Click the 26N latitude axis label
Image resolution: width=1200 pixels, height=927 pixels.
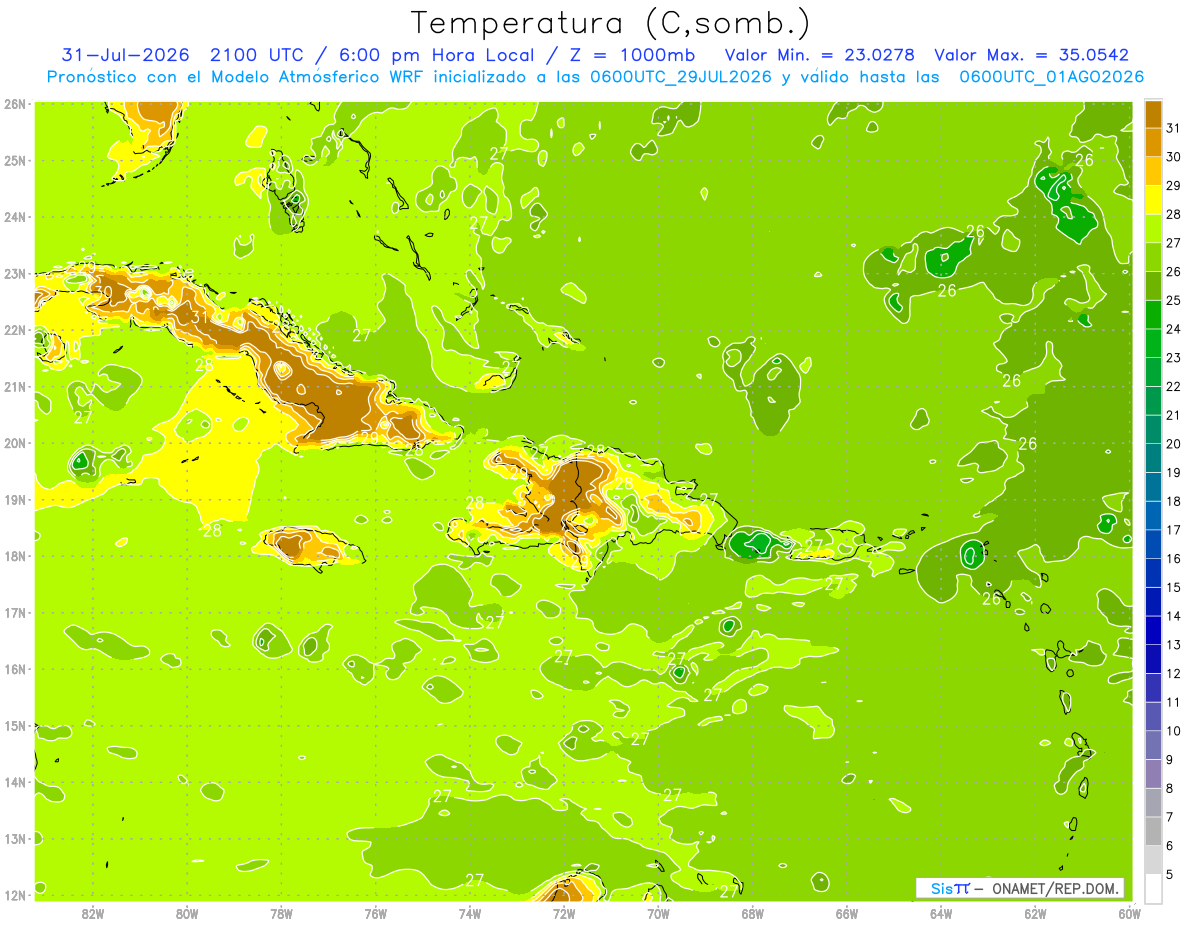pos(14,104)
